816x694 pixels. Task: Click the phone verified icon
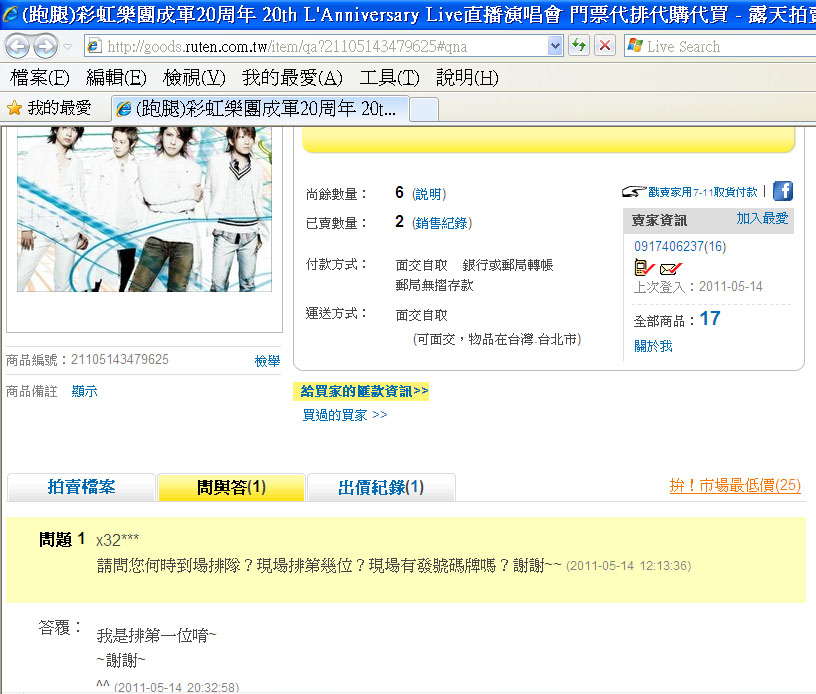point(644,267)
